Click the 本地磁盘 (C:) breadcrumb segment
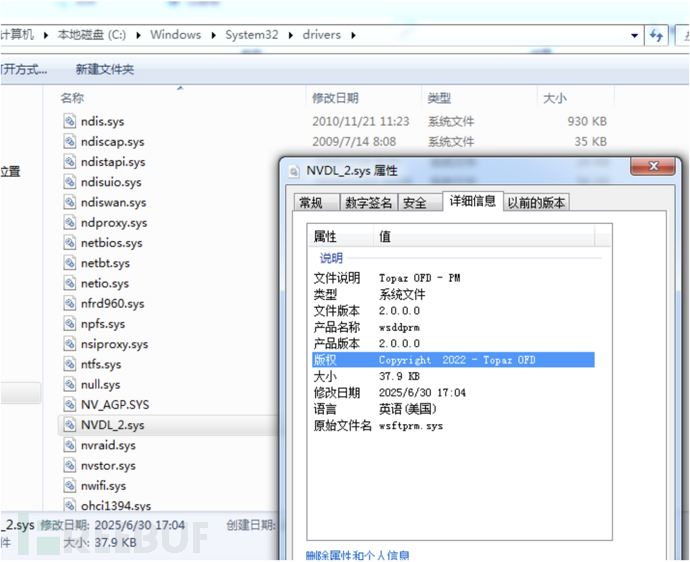 point(92,35)
